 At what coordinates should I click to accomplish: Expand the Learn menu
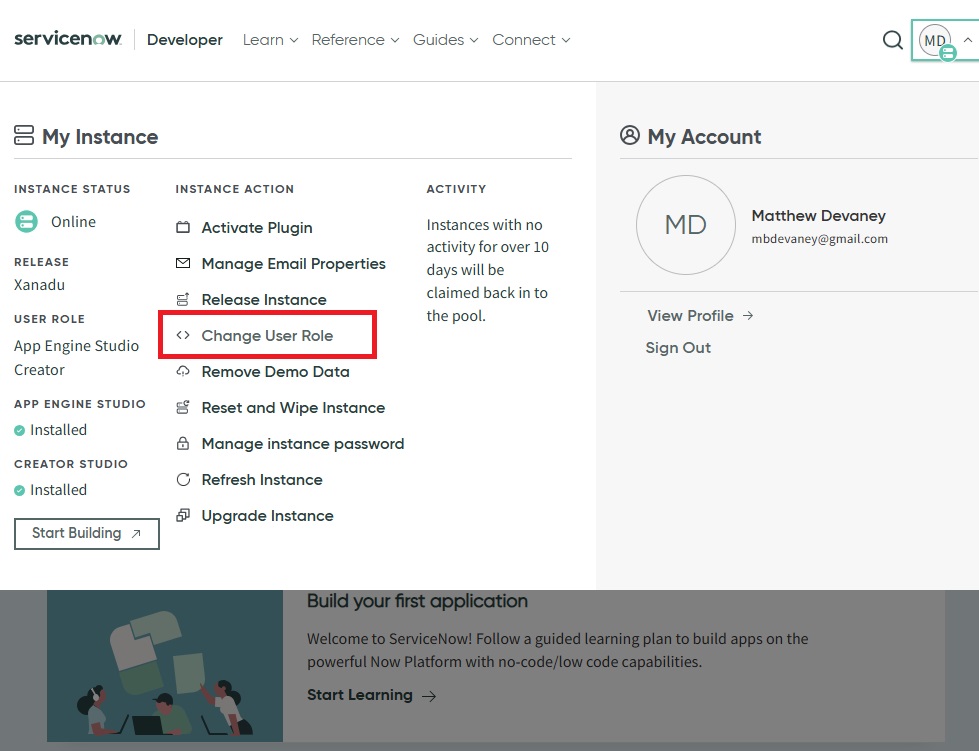(x=270, y=40)
